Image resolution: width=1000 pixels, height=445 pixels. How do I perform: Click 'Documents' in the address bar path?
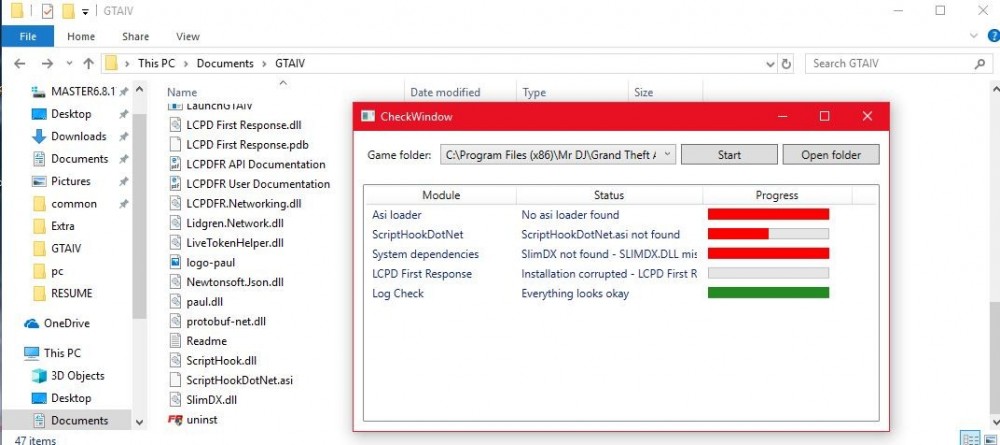(225, 64)
